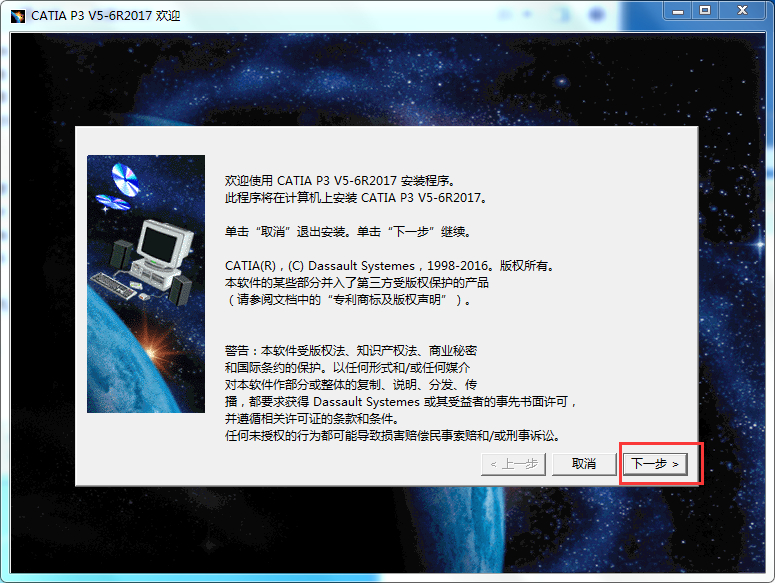Click the 下一步 (Next) button
This screenshot has width=775, height=583.
click(x=655, y=464)
